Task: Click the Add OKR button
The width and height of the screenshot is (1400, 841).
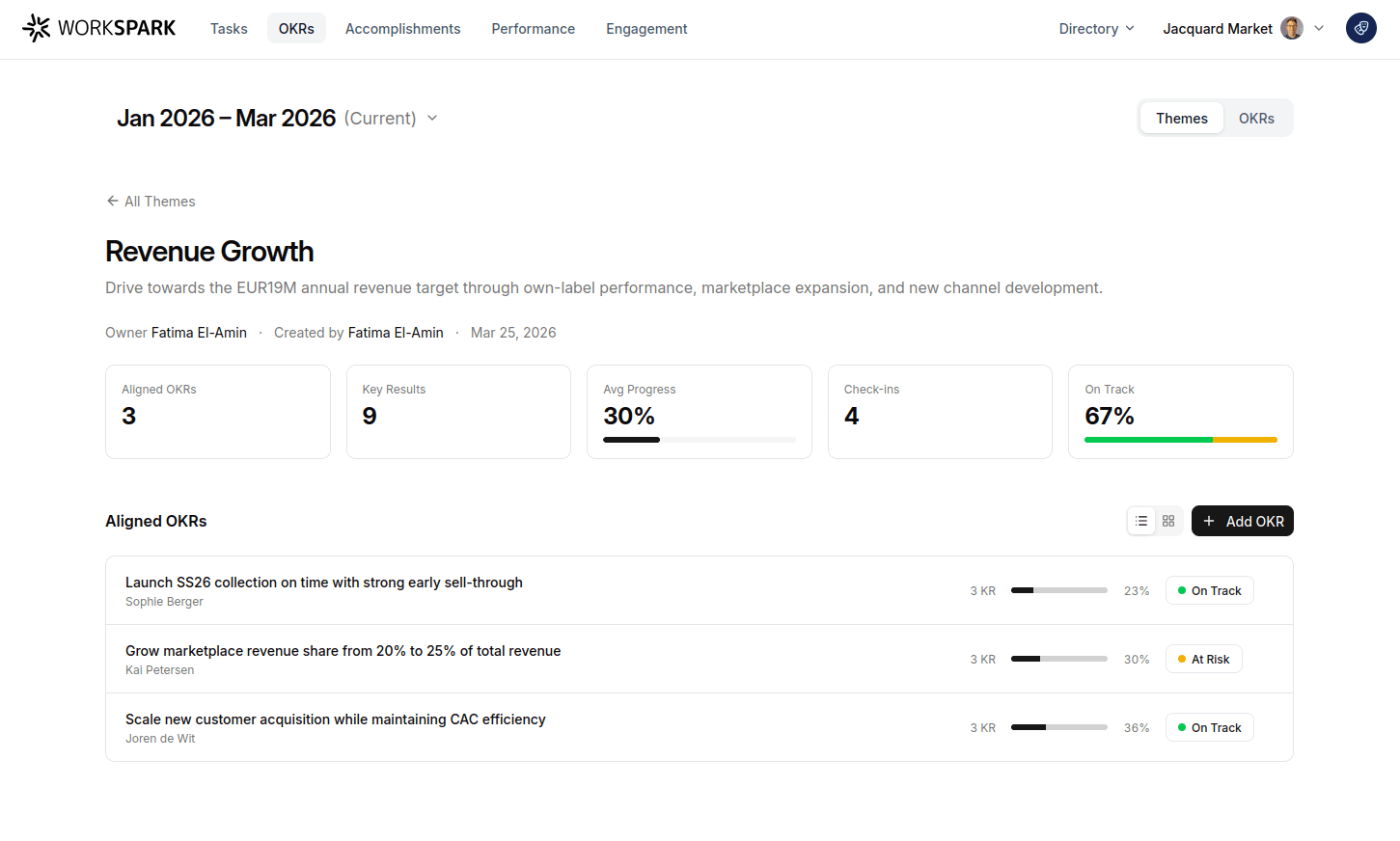Action: (x=1243, y=521)
